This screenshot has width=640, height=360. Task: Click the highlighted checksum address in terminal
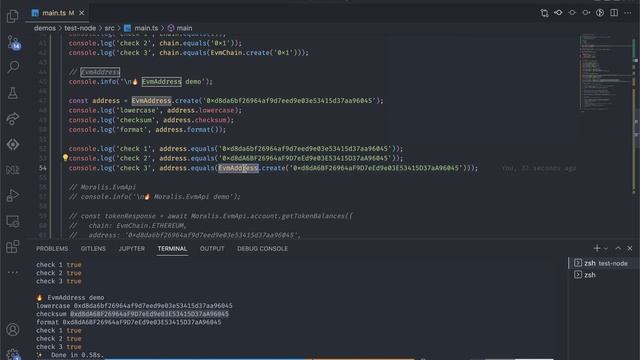(149, 314)
